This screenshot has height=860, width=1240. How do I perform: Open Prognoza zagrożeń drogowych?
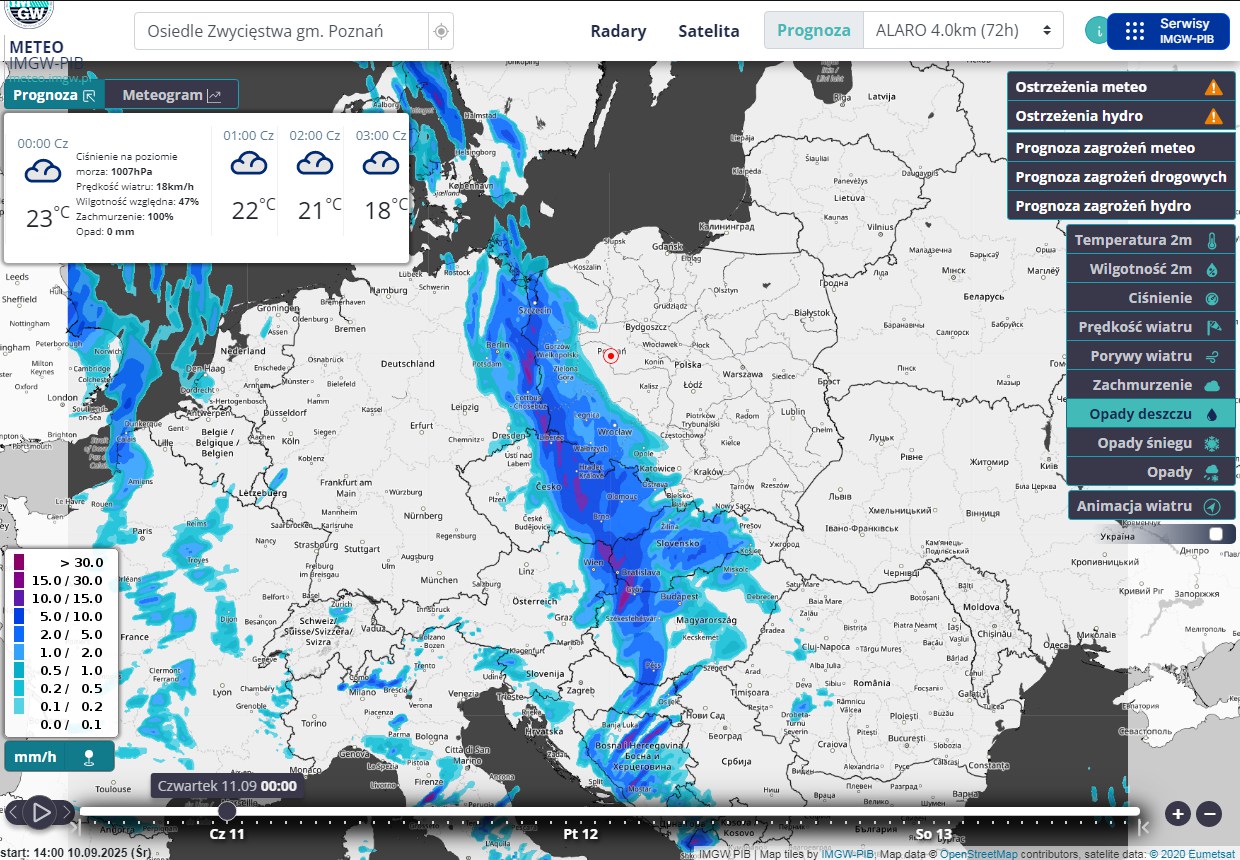click(1120, 177)
